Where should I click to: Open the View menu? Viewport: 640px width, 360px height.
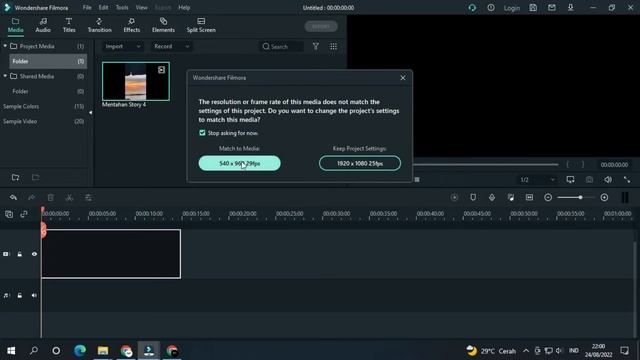[x=142, y=7]
